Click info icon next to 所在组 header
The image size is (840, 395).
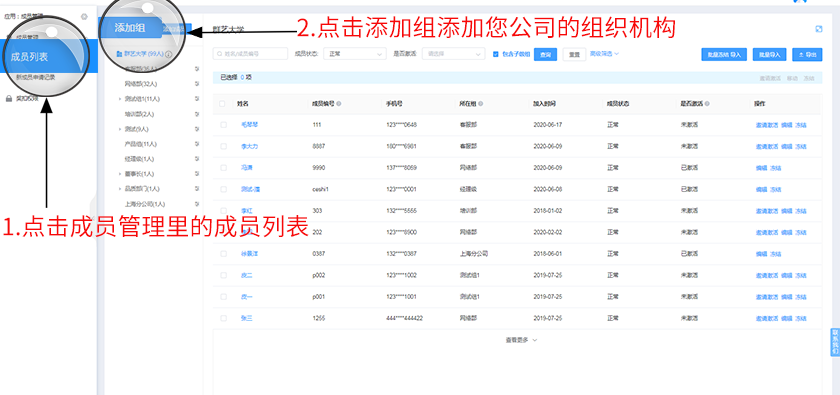(x=480, y=103)
